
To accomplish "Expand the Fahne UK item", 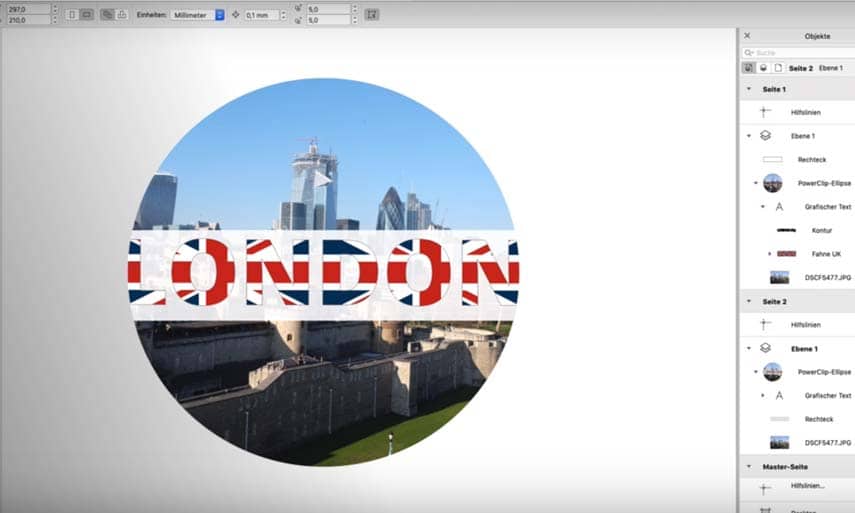I will coord(770,254).
